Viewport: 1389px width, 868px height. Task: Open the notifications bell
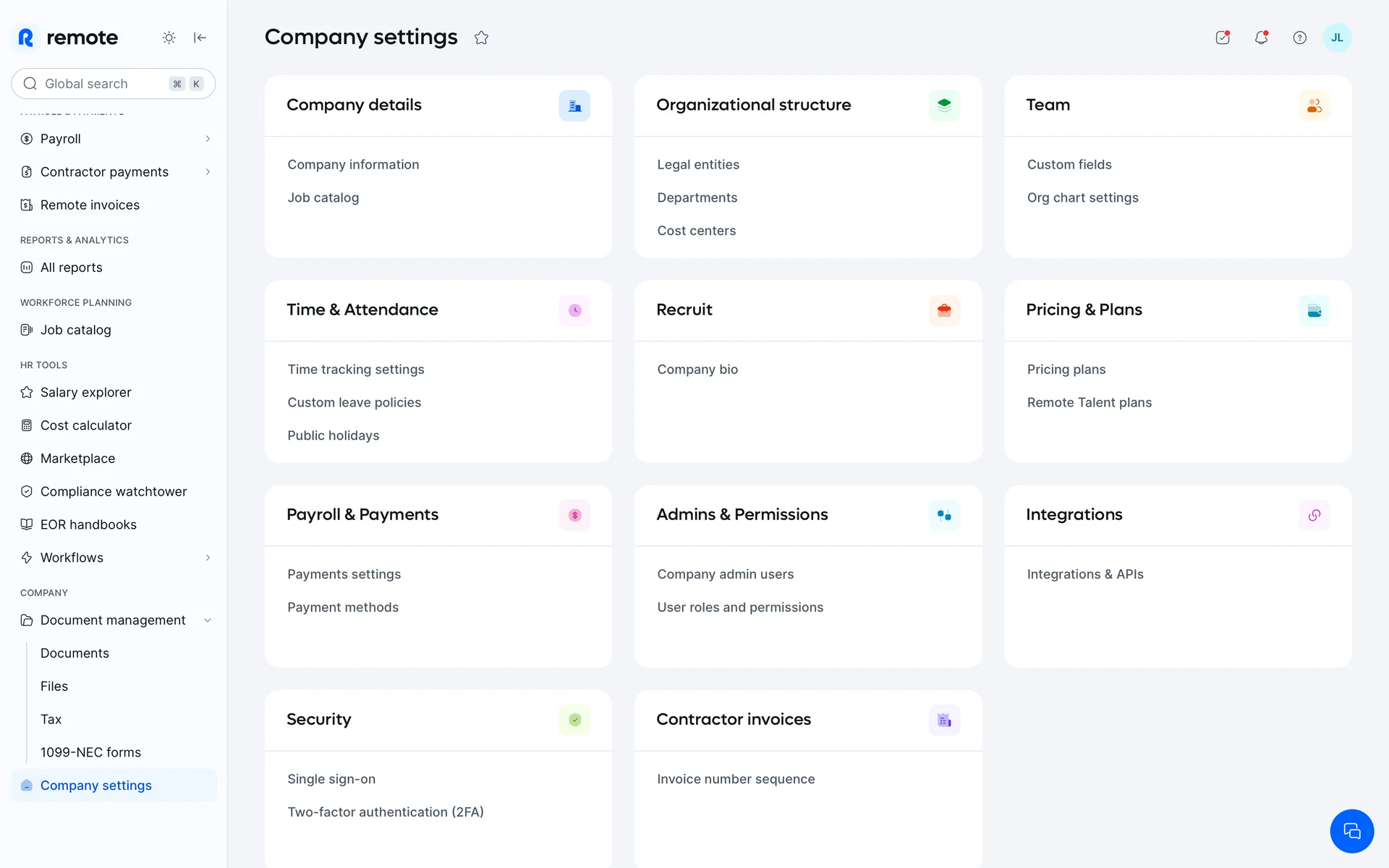[1261, 38]
